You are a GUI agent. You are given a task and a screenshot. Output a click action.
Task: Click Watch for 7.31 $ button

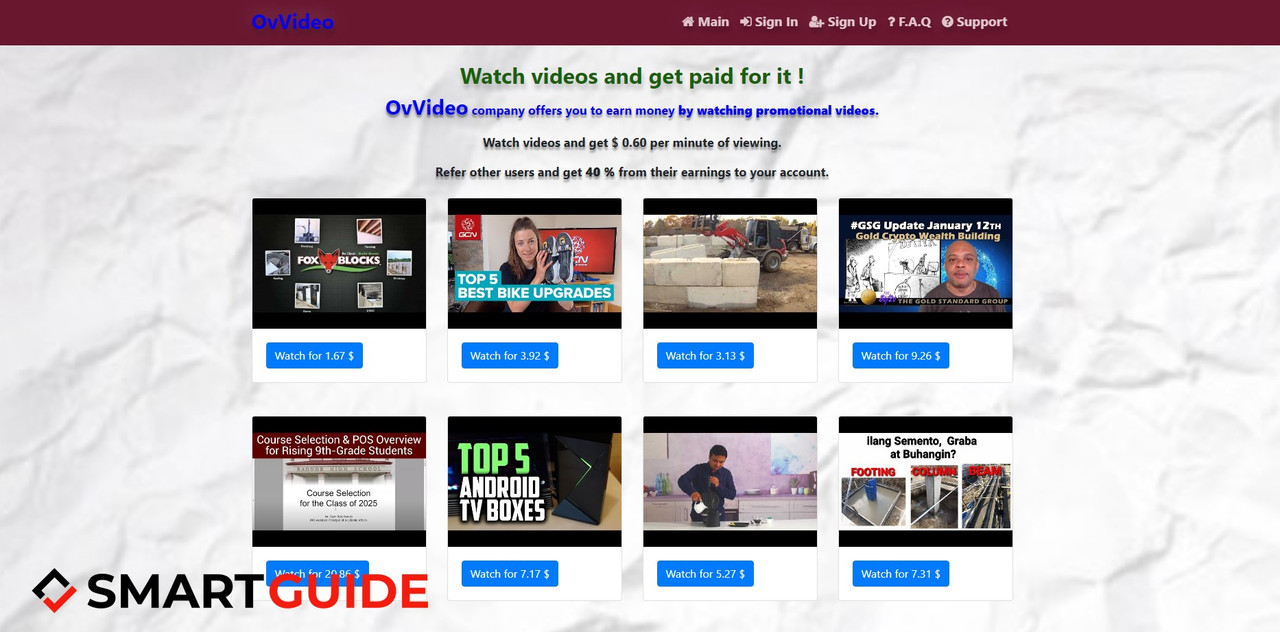901,574
